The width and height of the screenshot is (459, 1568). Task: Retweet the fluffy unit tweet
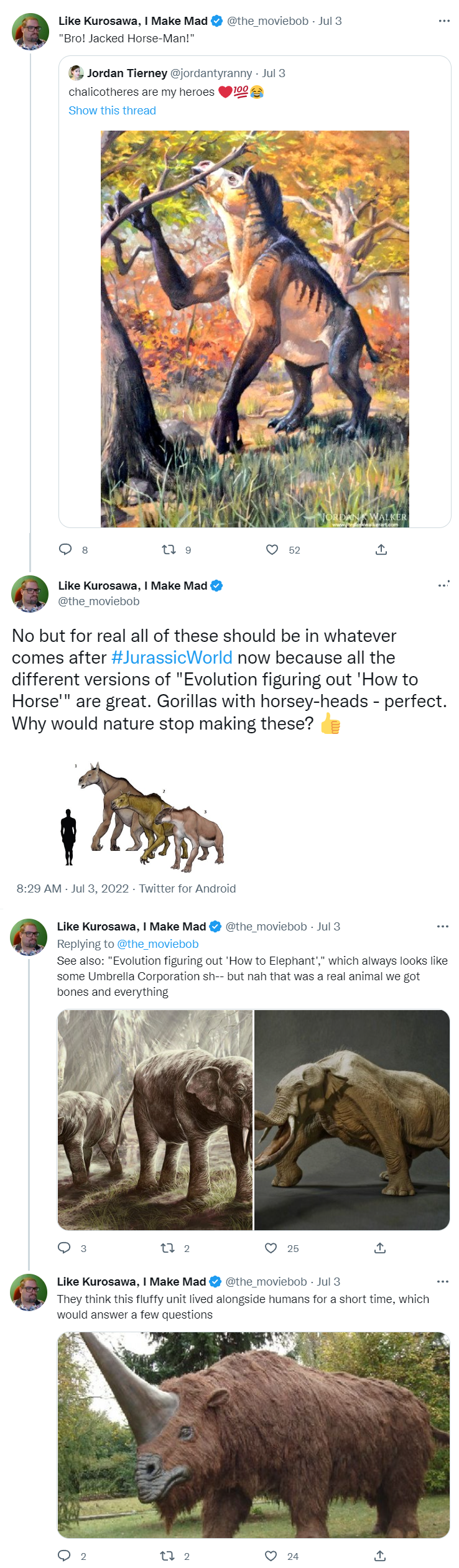point(167,1556)
